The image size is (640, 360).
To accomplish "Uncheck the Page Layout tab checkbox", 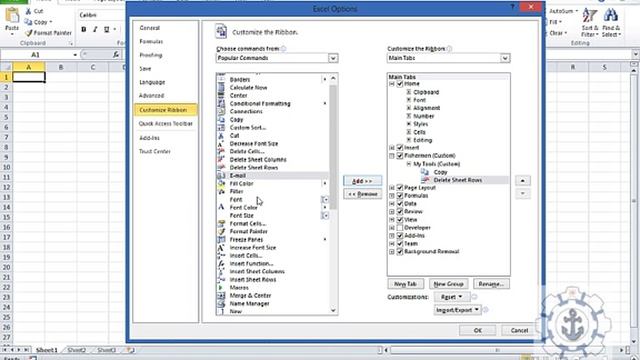I will (x=400, y=188).
